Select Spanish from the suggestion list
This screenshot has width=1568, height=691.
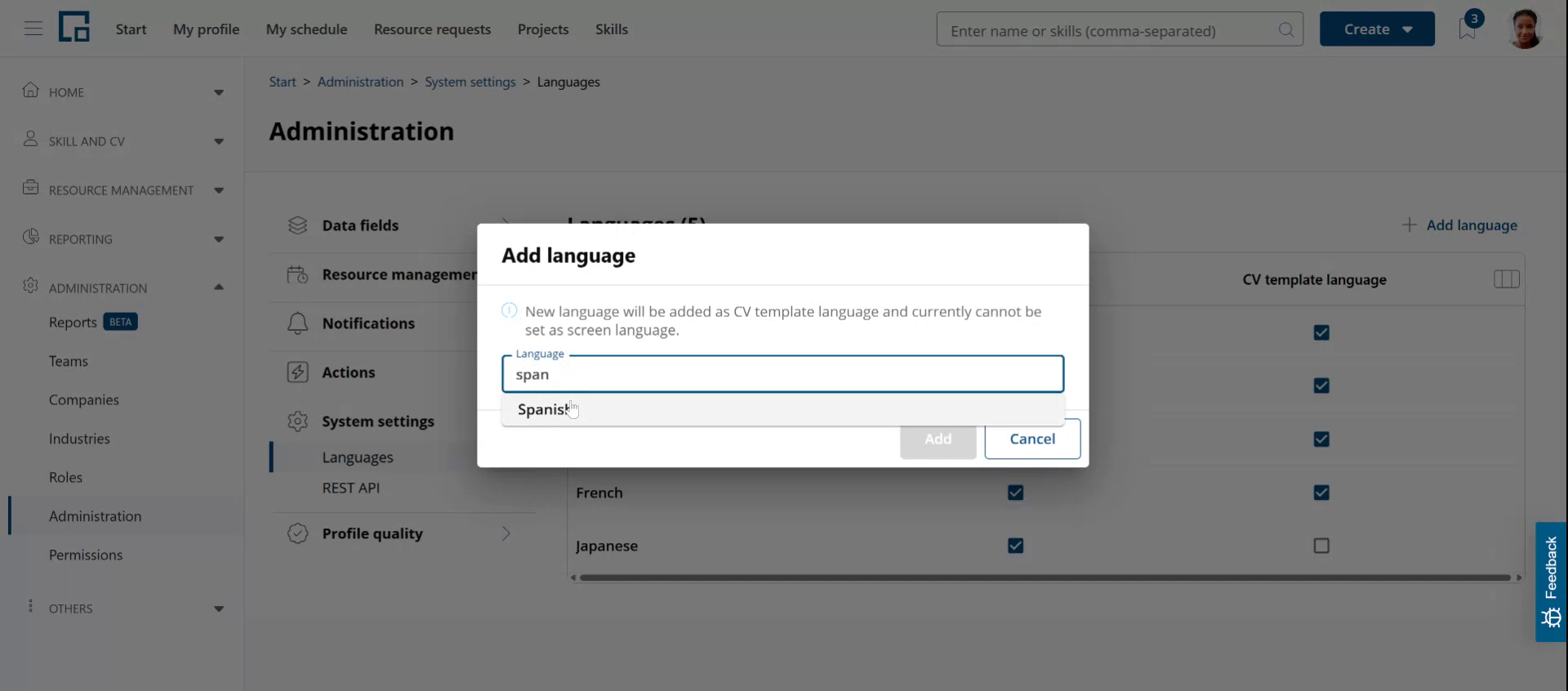click(782, 409)
